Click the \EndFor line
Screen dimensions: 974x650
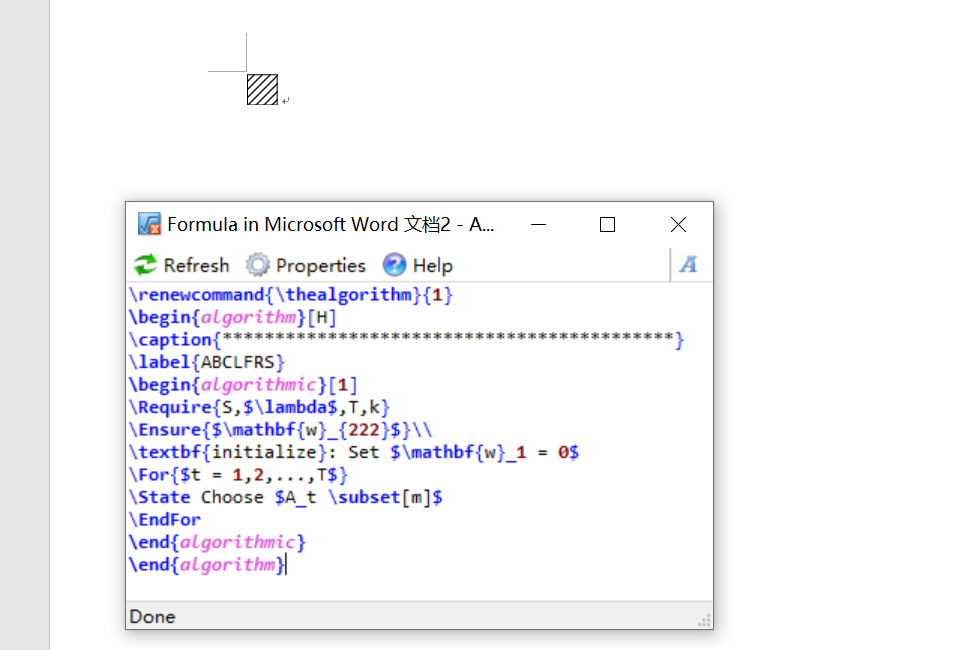click(x=165, y=520)
